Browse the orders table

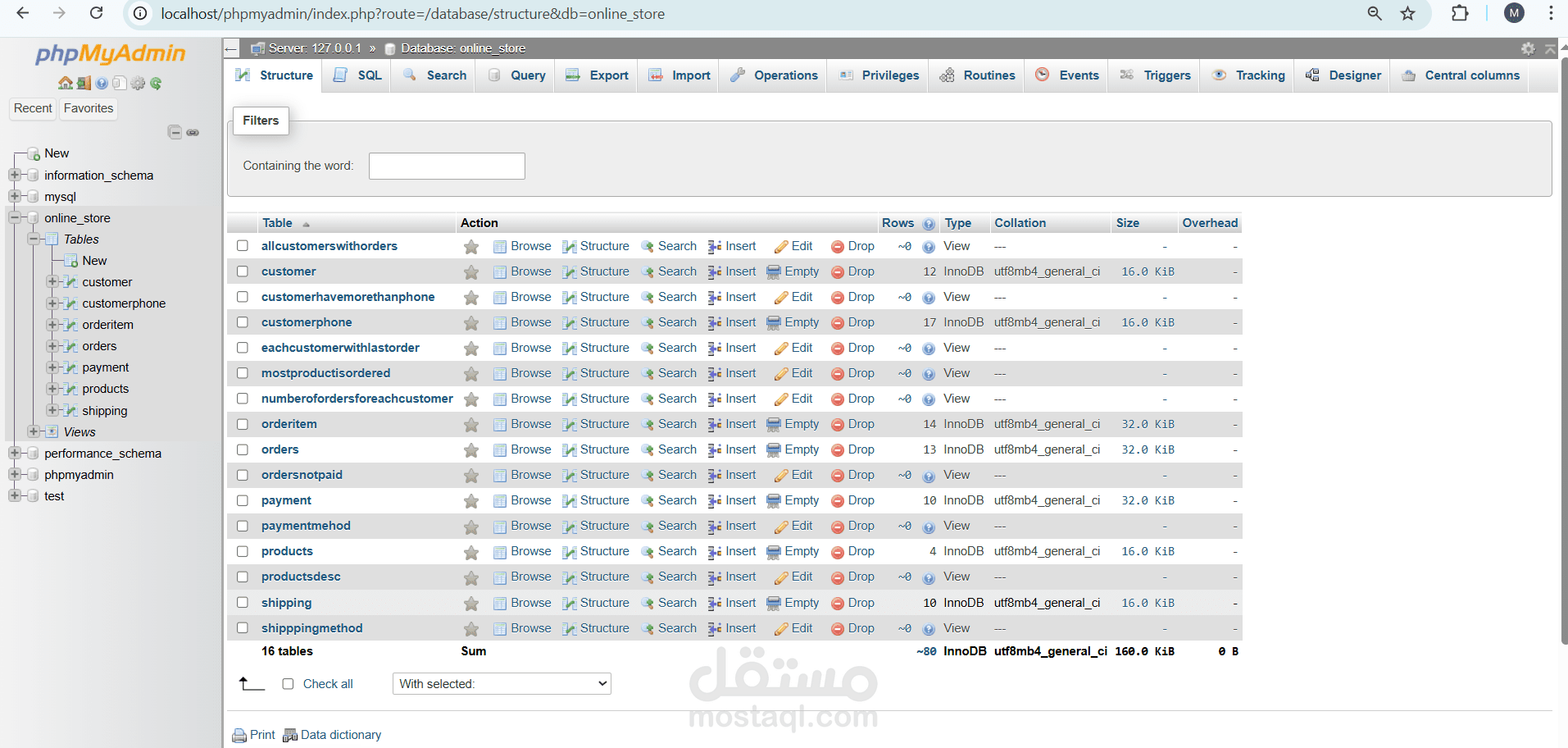pos(529,449)
